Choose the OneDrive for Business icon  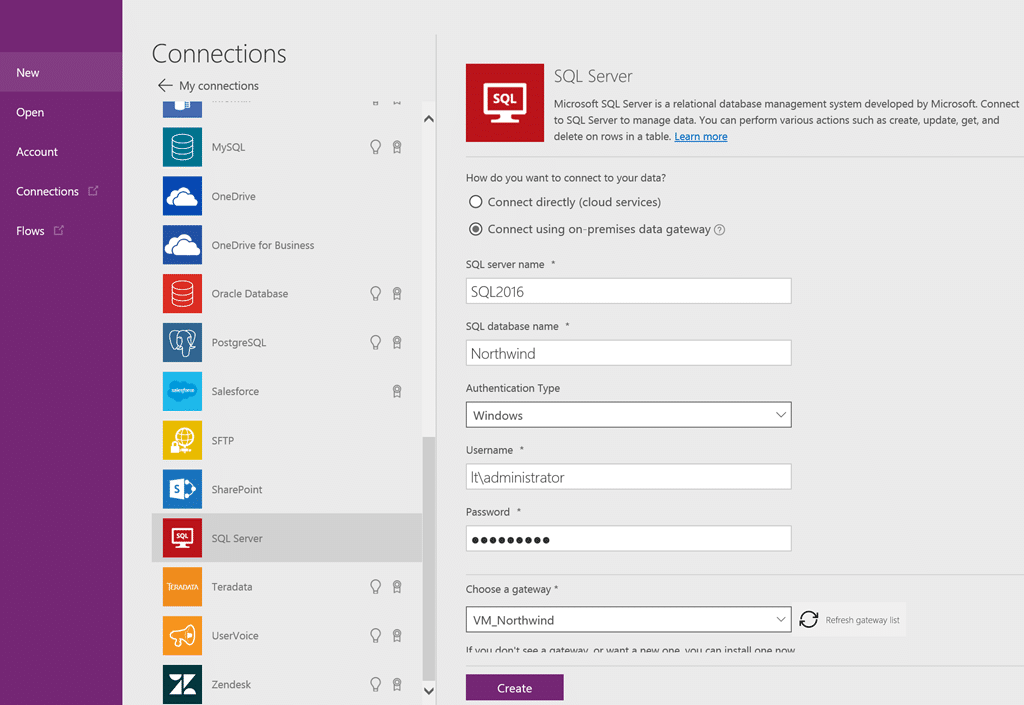tap(182, 245)
